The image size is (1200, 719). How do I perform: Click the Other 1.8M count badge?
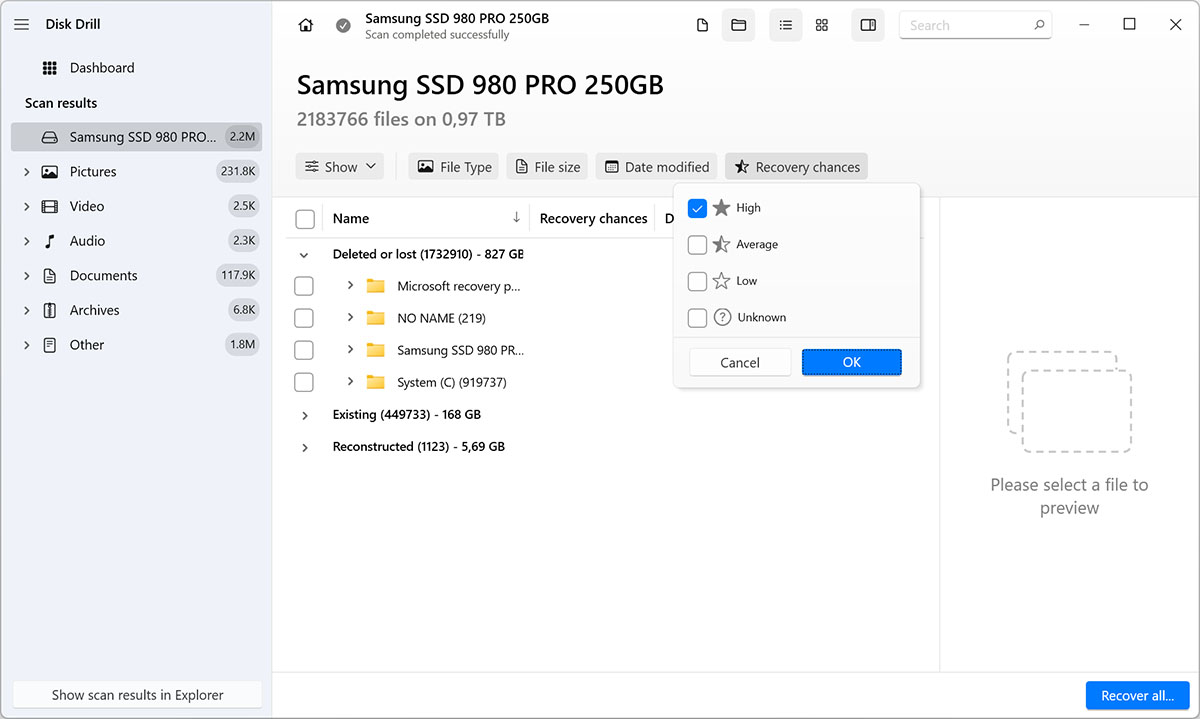click(243, 345)
